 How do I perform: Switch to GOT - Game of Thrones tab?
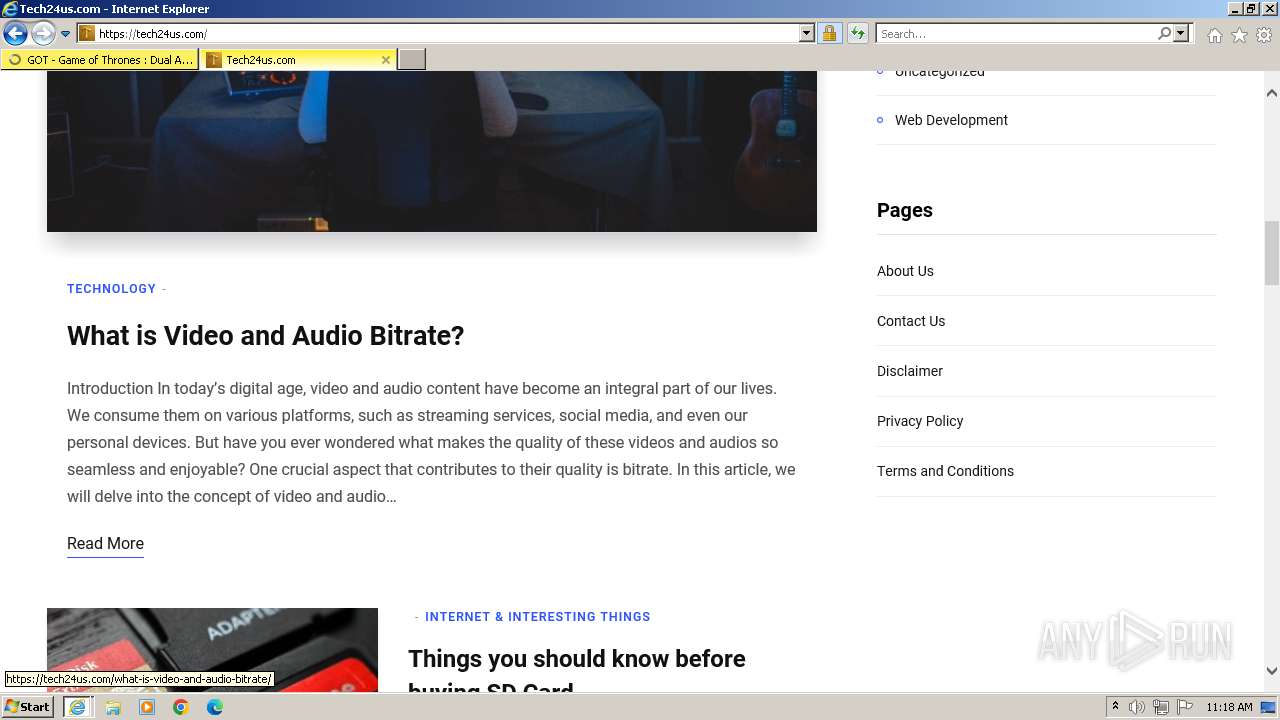point(100,60)
